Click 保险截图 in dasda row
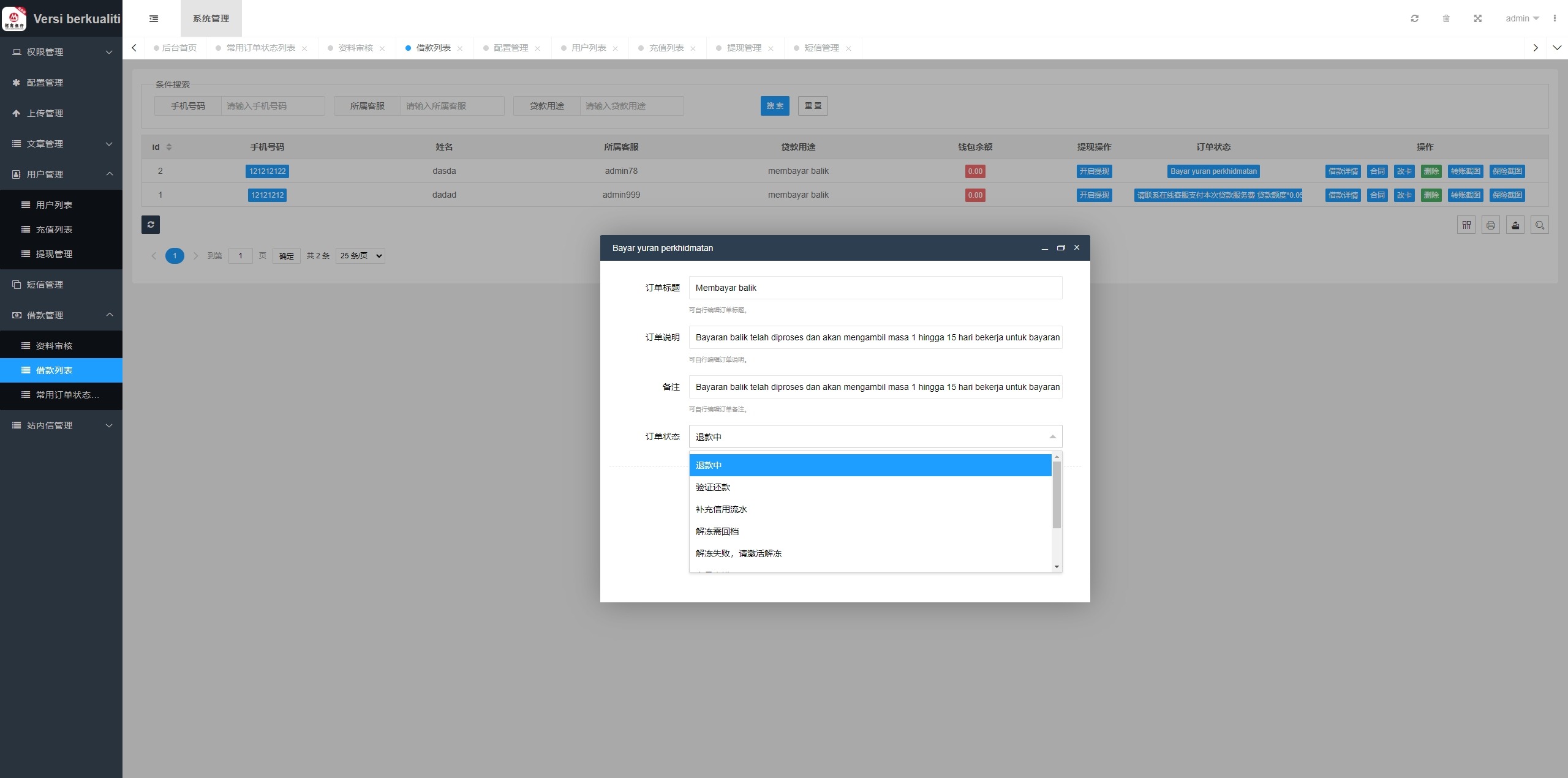This screenshot has width=1568, height=778. pos(1507,171)
